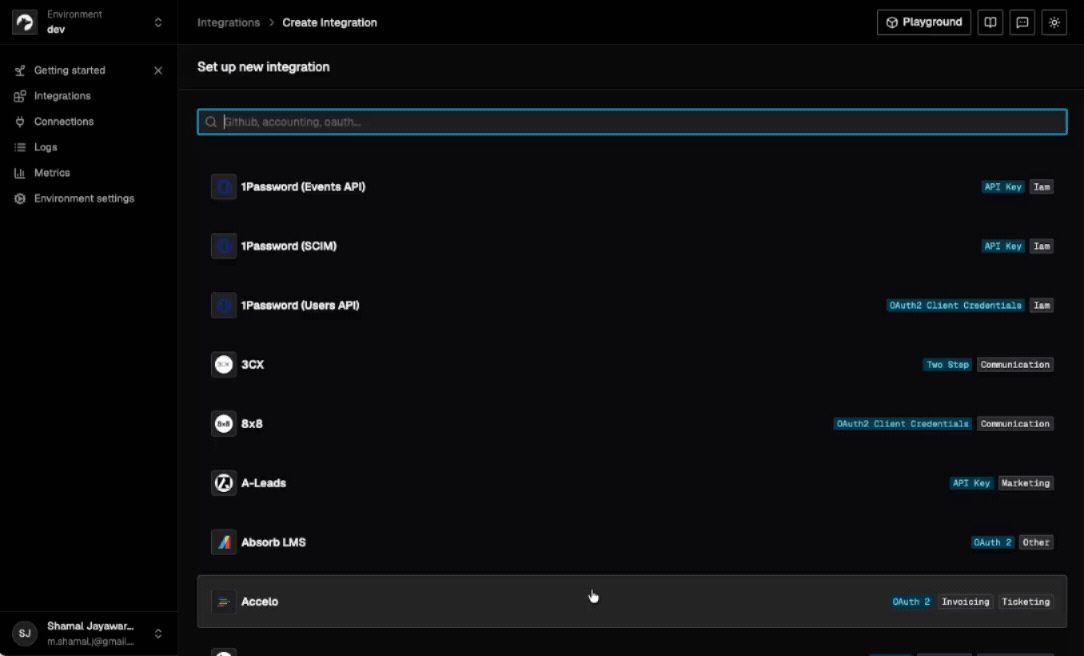Open Getting started in the sidebar
The height and width of the screenshot is (656, 1084).
point(70,71)
